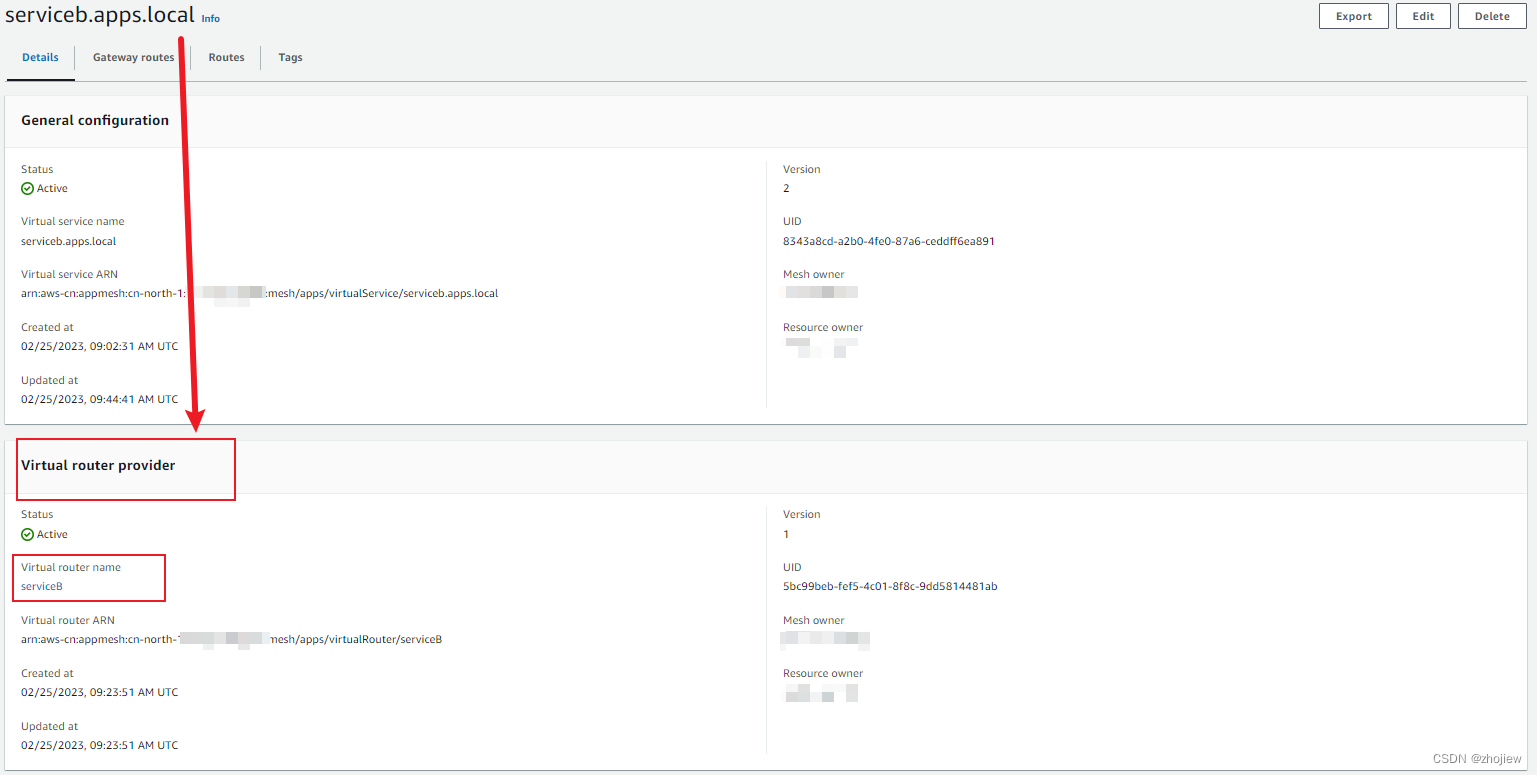Select the UID starting with 5bc99beb

pyautogui.click(x=890, y=586)
